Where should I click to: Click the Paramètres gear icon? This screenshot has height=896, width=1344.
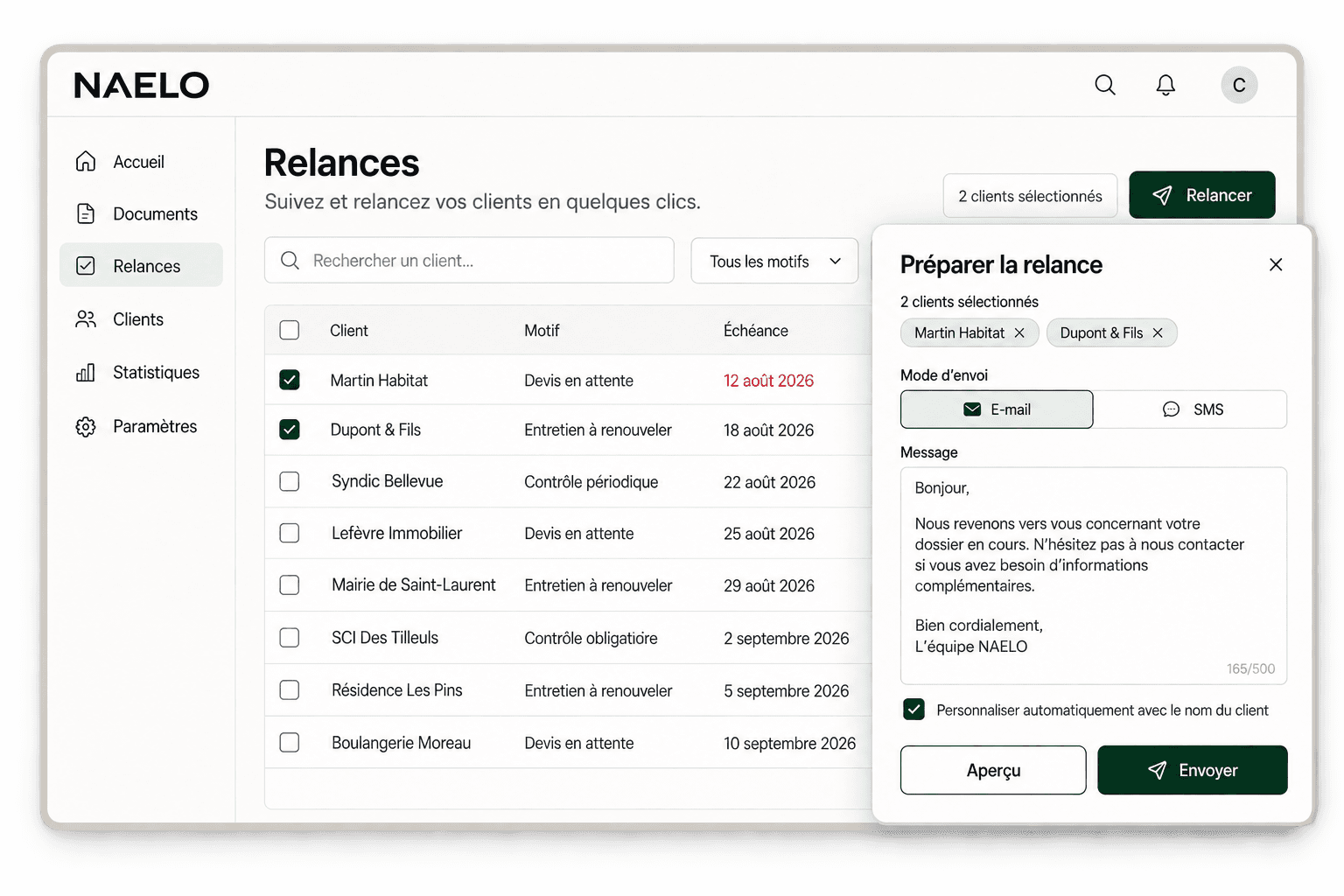coord(86,427)
